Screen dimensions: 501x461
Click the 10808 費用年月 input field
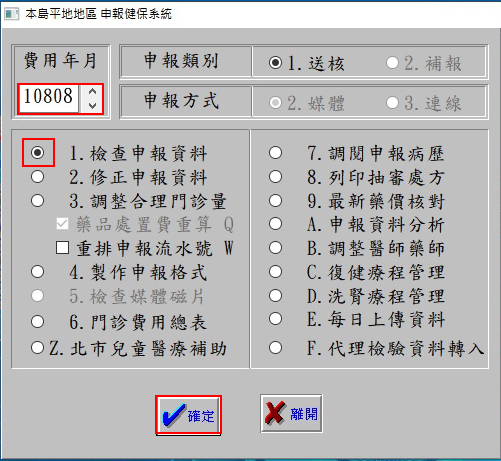[x=49, y=99]
